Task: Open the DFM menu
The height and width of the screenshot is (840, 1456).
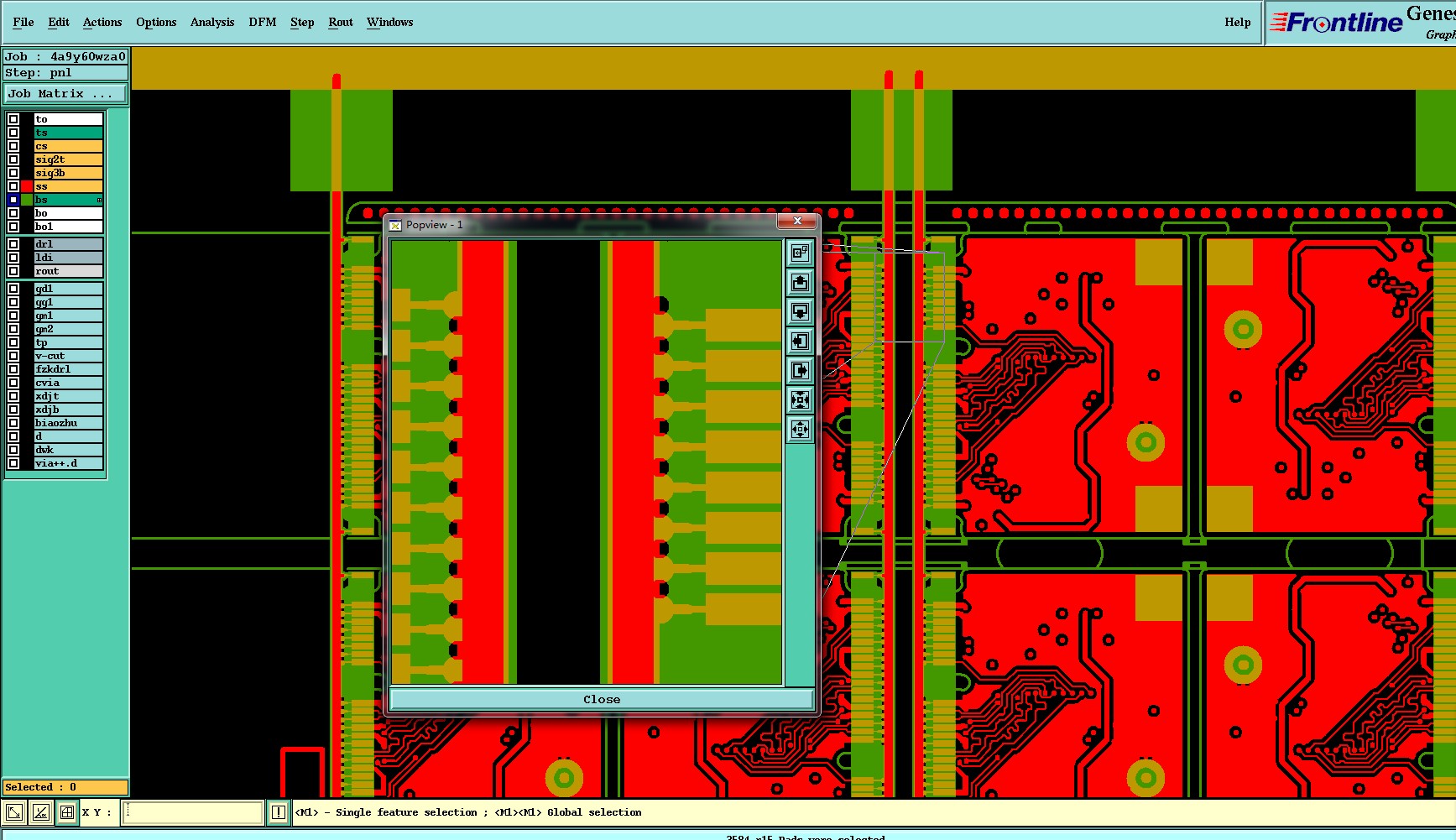Action: coord(262,22)
